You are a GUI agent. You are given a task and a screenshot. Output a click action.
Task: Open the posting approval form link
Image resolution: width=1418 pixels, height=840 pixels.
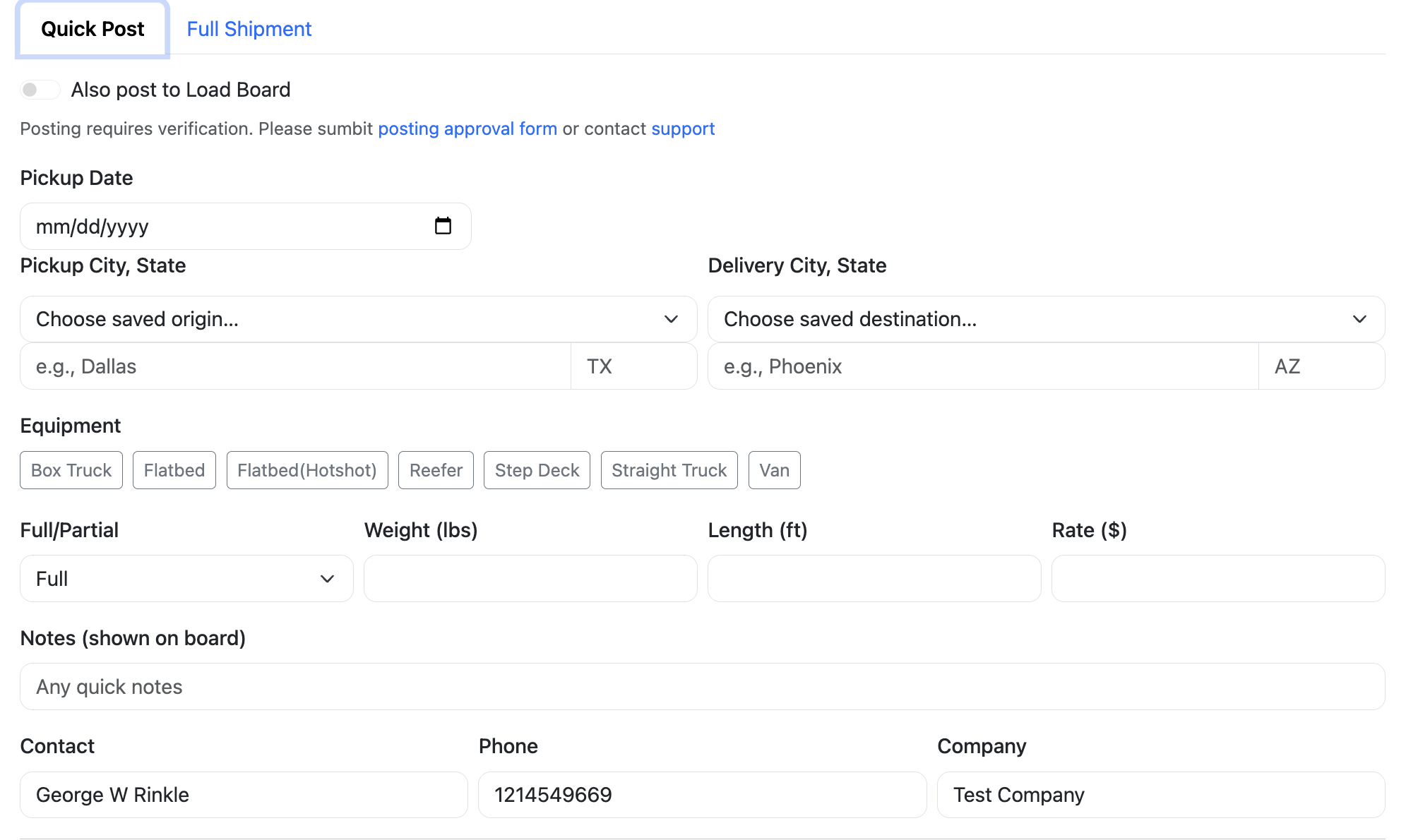point(467,128)
